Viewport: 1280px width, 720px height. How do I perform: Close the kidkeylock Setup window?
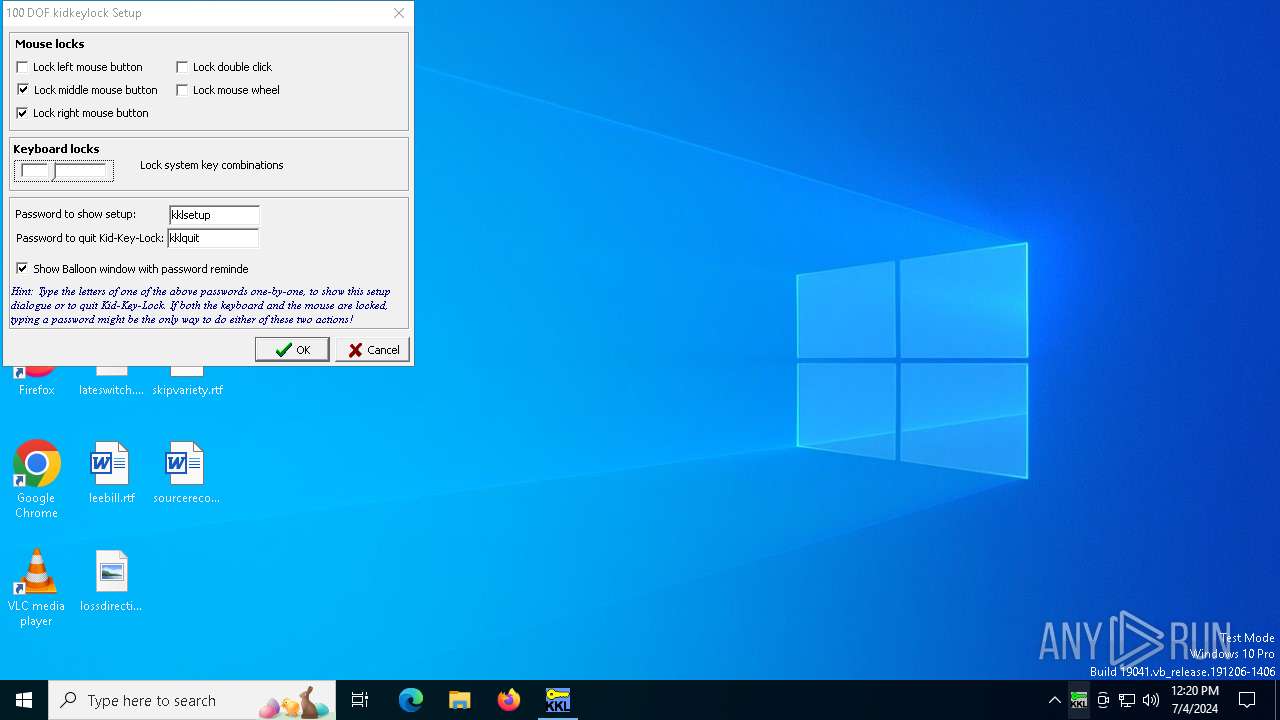(x=398, y=13)
